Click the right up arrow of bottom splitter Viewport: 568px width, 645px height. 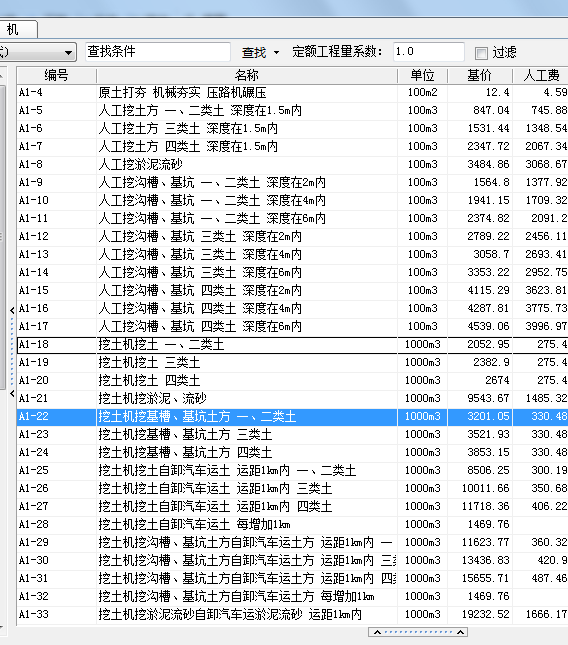pyautogui.click(x=460, y=632)
